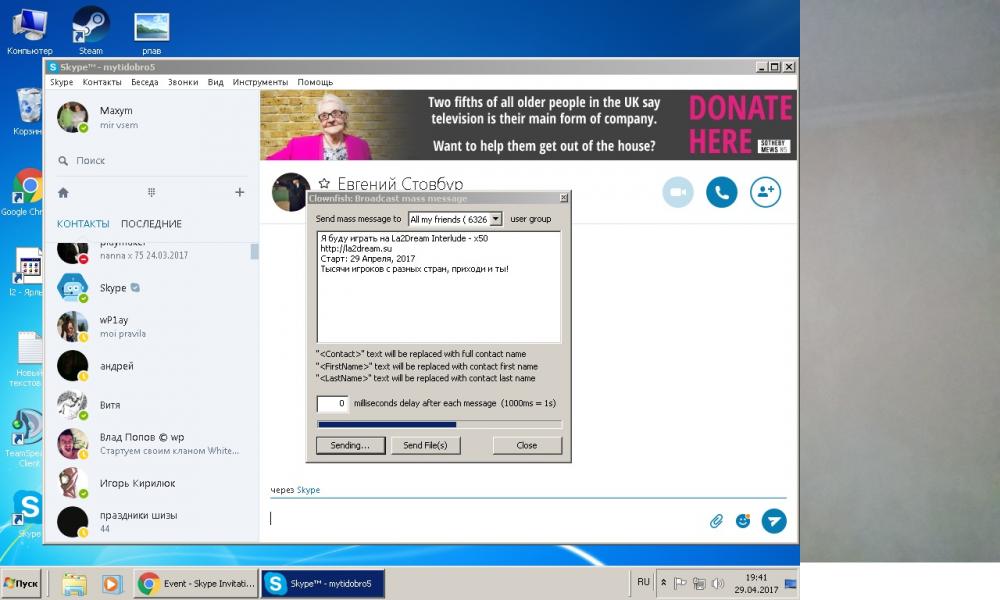Select contact Игорь Кирилюк in list
The image size is (1000, 600).
pyautogui.click(x=137, y=483)
